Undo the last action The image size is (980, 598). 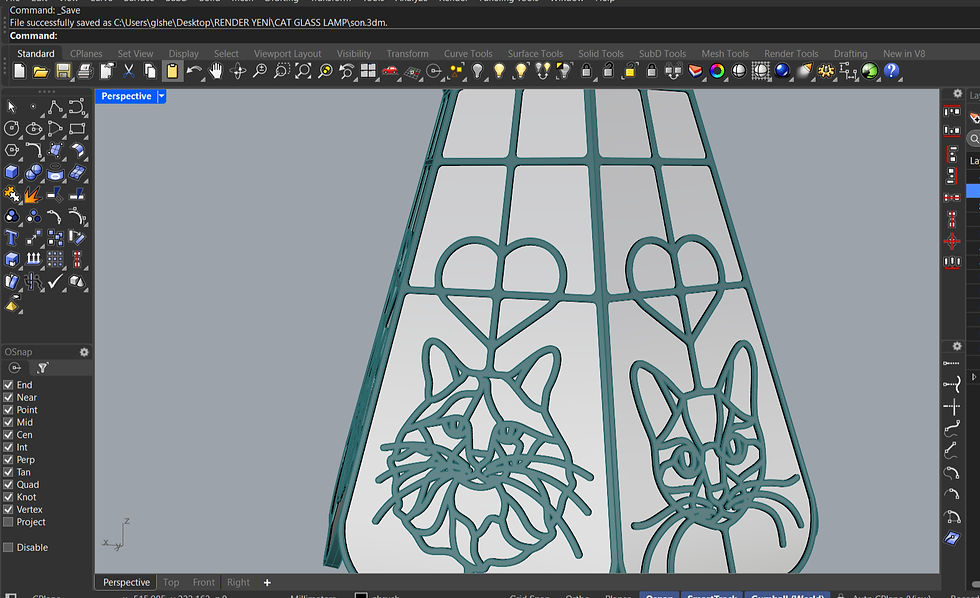pyautogui.click(x=194, y=71)
